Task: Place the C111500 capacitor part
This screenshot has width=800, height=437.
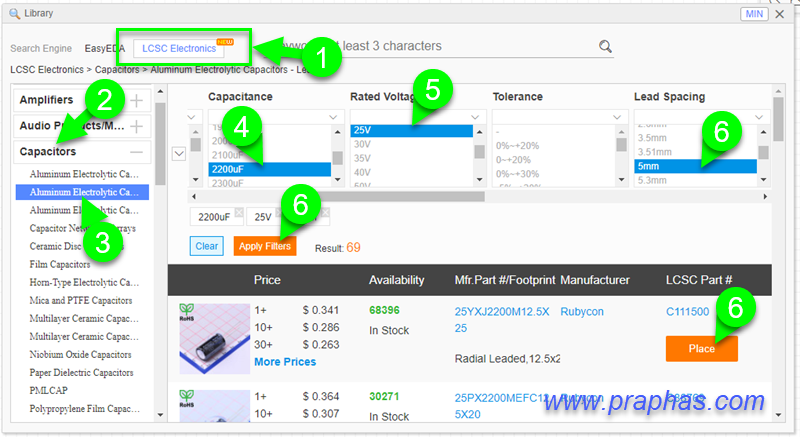Action: (x=702, y=349)
